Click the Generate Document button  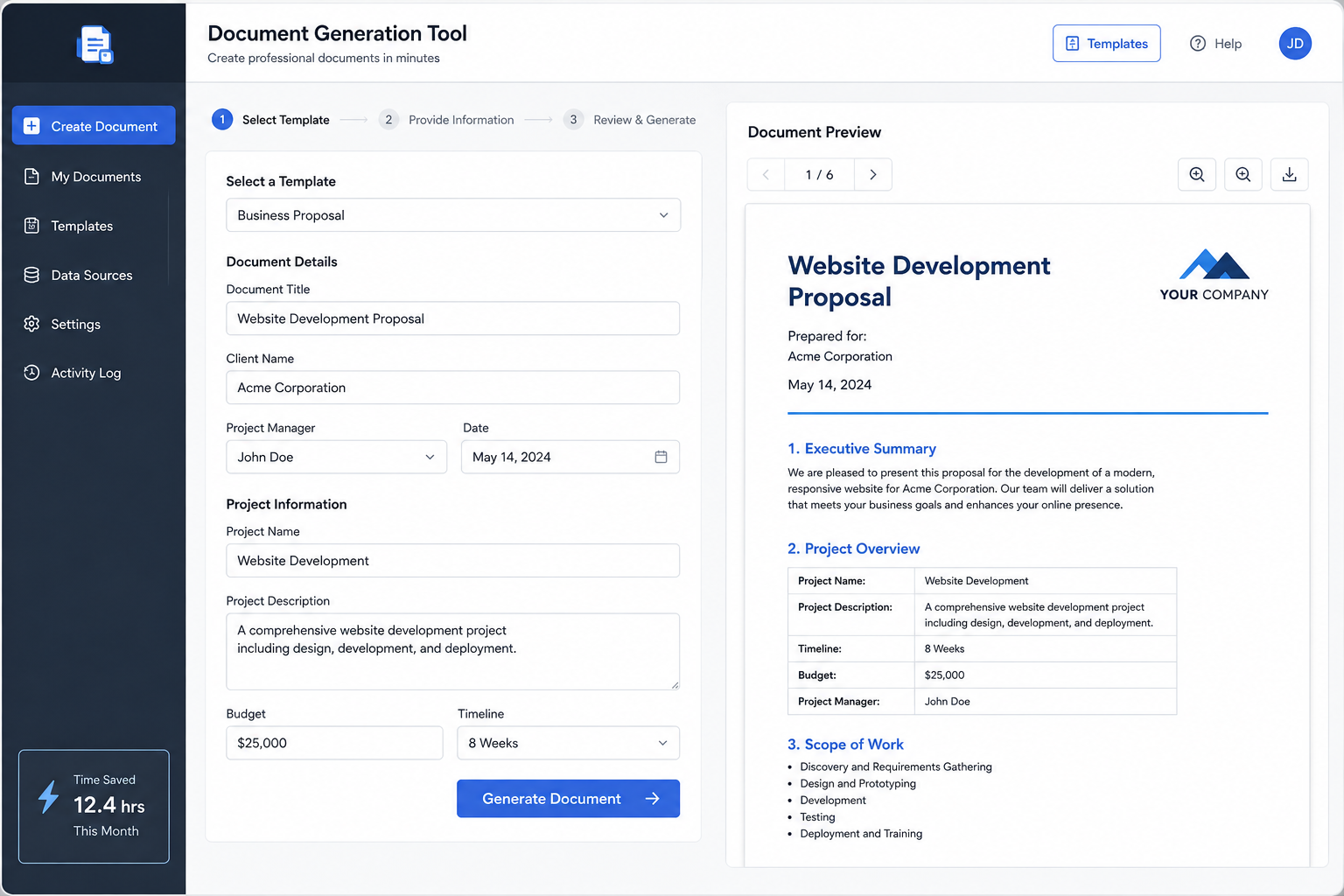pyautogui.click(x=568, y=799)
